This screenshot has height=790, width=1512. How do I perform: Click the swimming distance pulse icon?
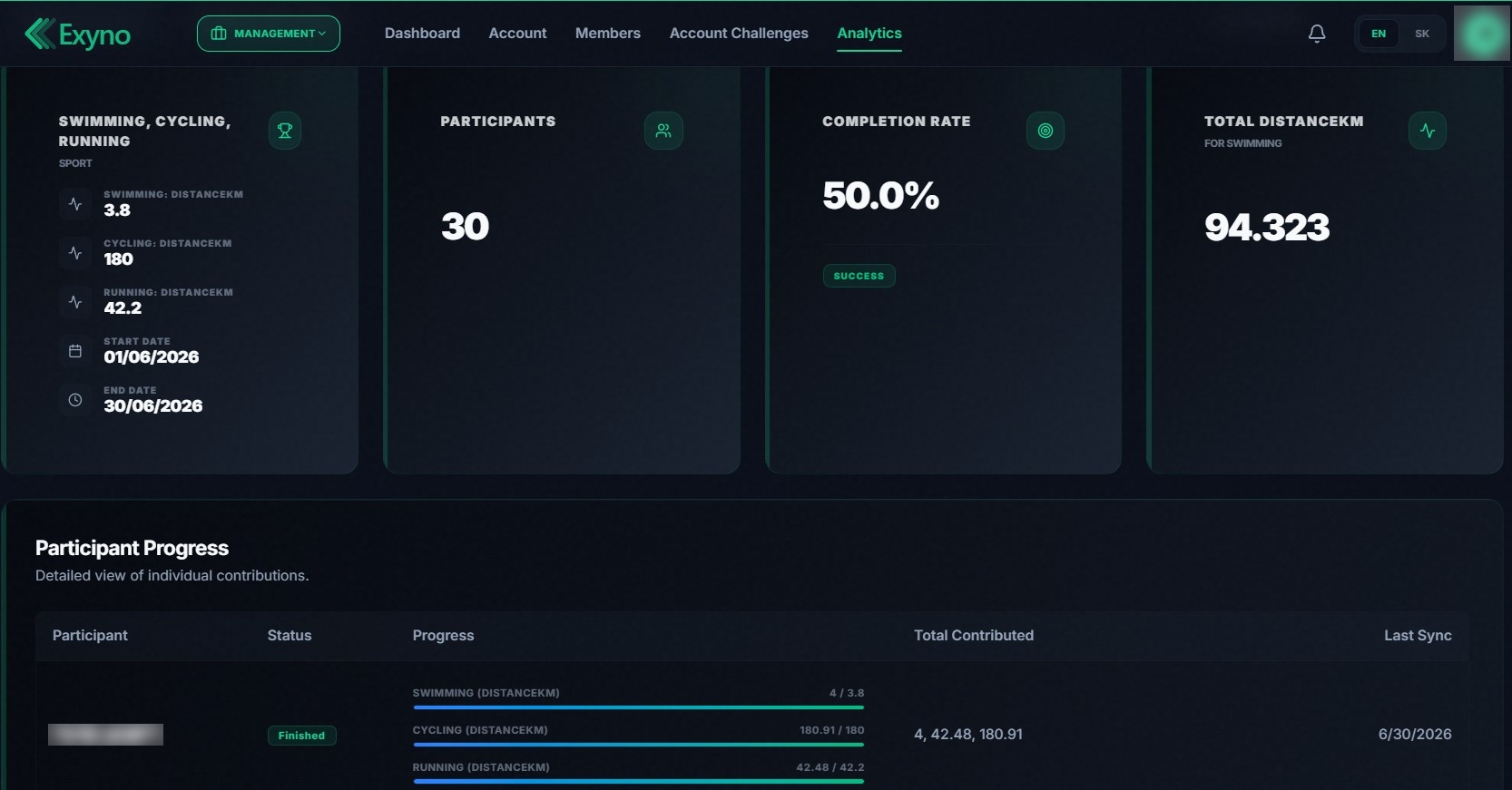click(75, 204)
